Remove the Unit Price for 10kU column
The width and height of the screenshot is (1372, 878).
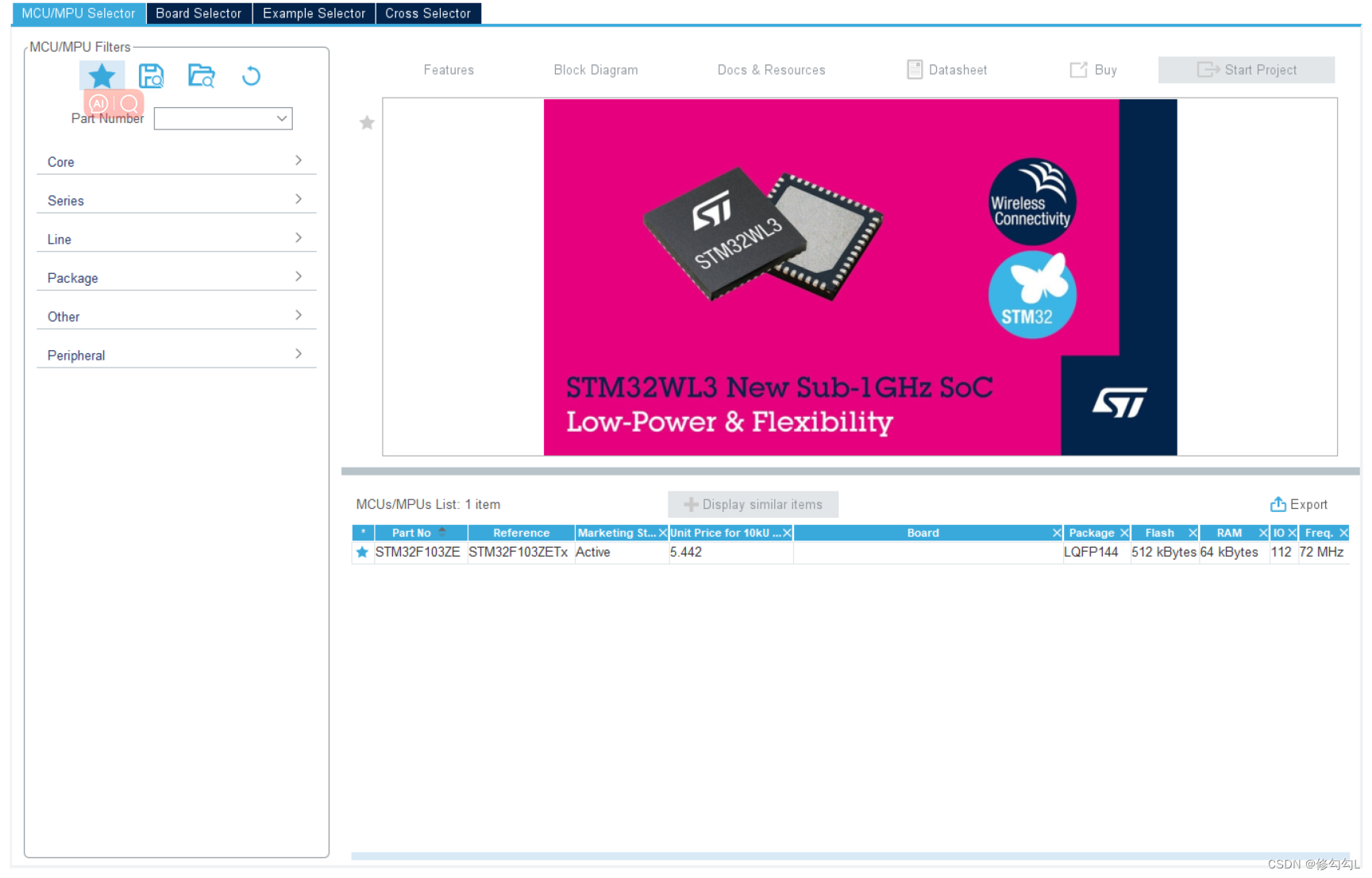pyautogui.click(x=787, y=533)
